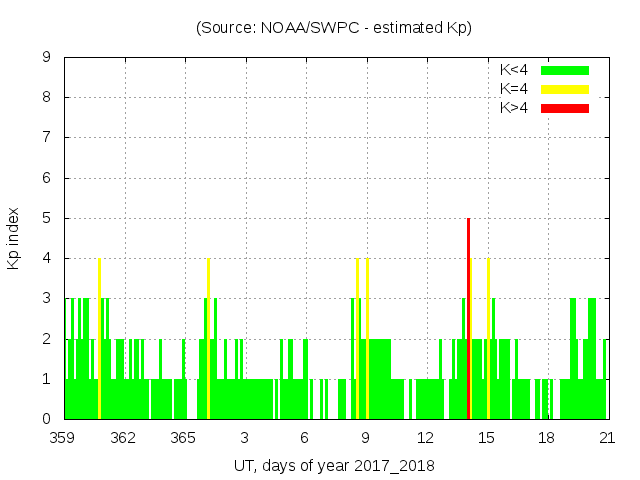Click x-axis tick label 21

pos(607,438)
